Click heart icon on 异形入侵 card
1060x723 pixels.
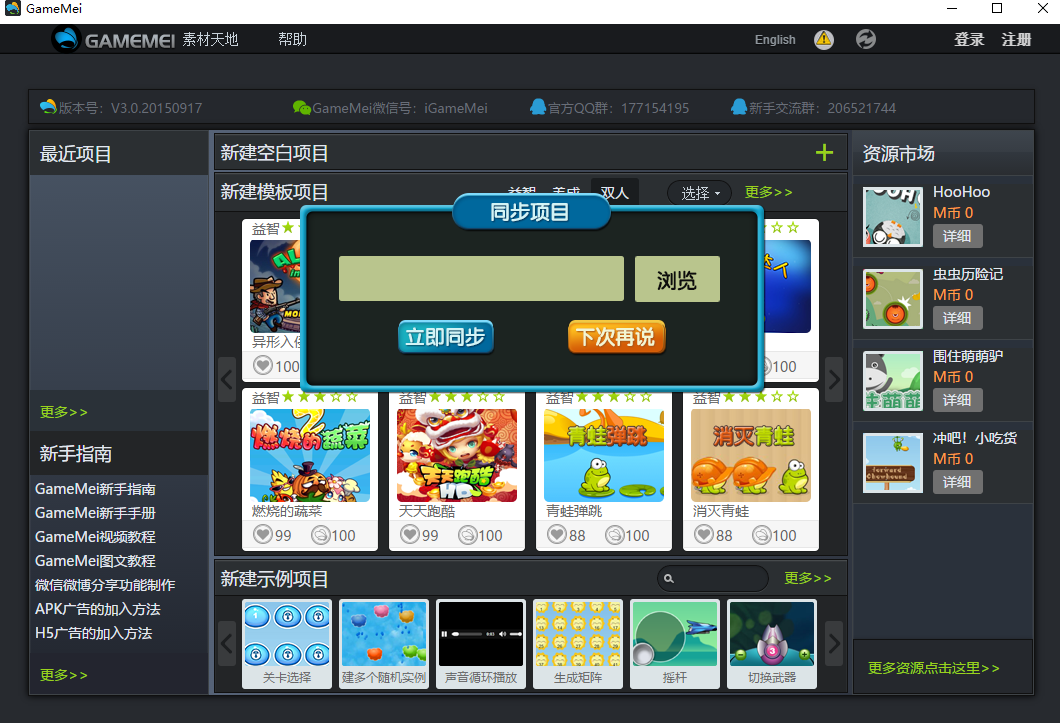[x=262, y=366]
